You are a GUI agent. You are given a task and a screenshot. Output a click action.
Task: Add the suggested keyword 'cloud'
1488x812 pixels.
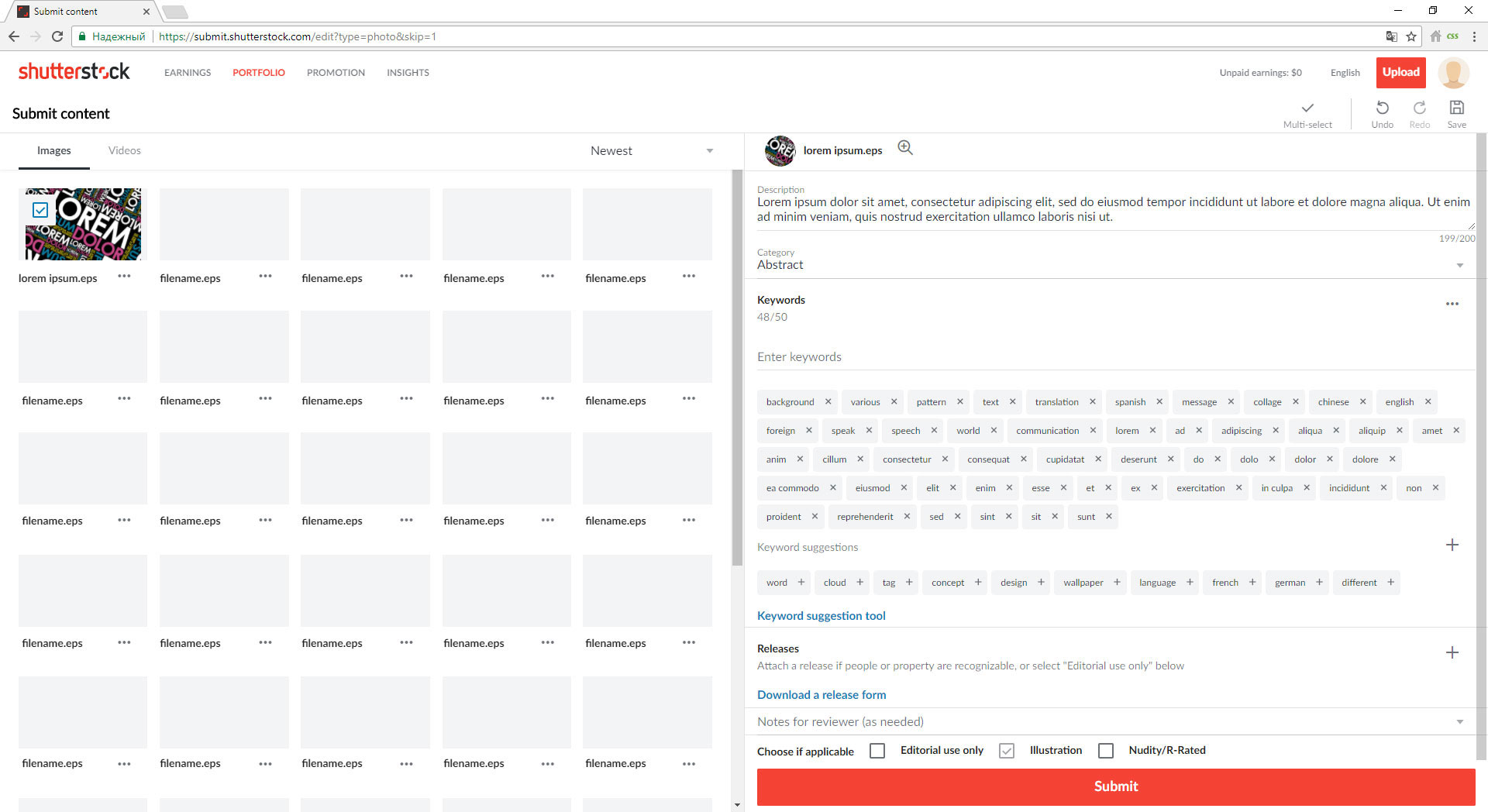859,582
